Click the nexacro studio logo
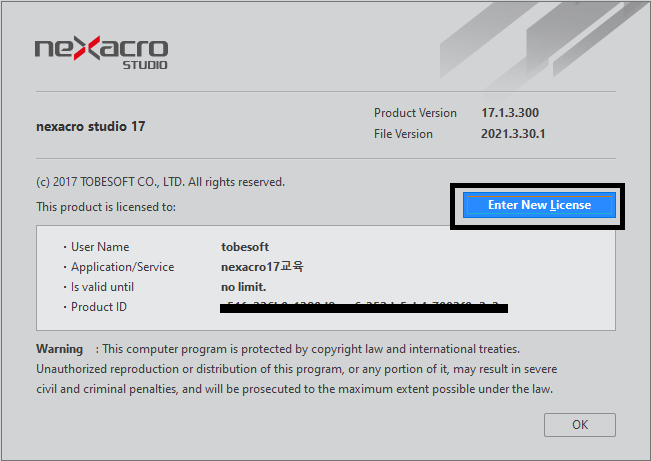The image size is (651, 461). tap(101, 52)
